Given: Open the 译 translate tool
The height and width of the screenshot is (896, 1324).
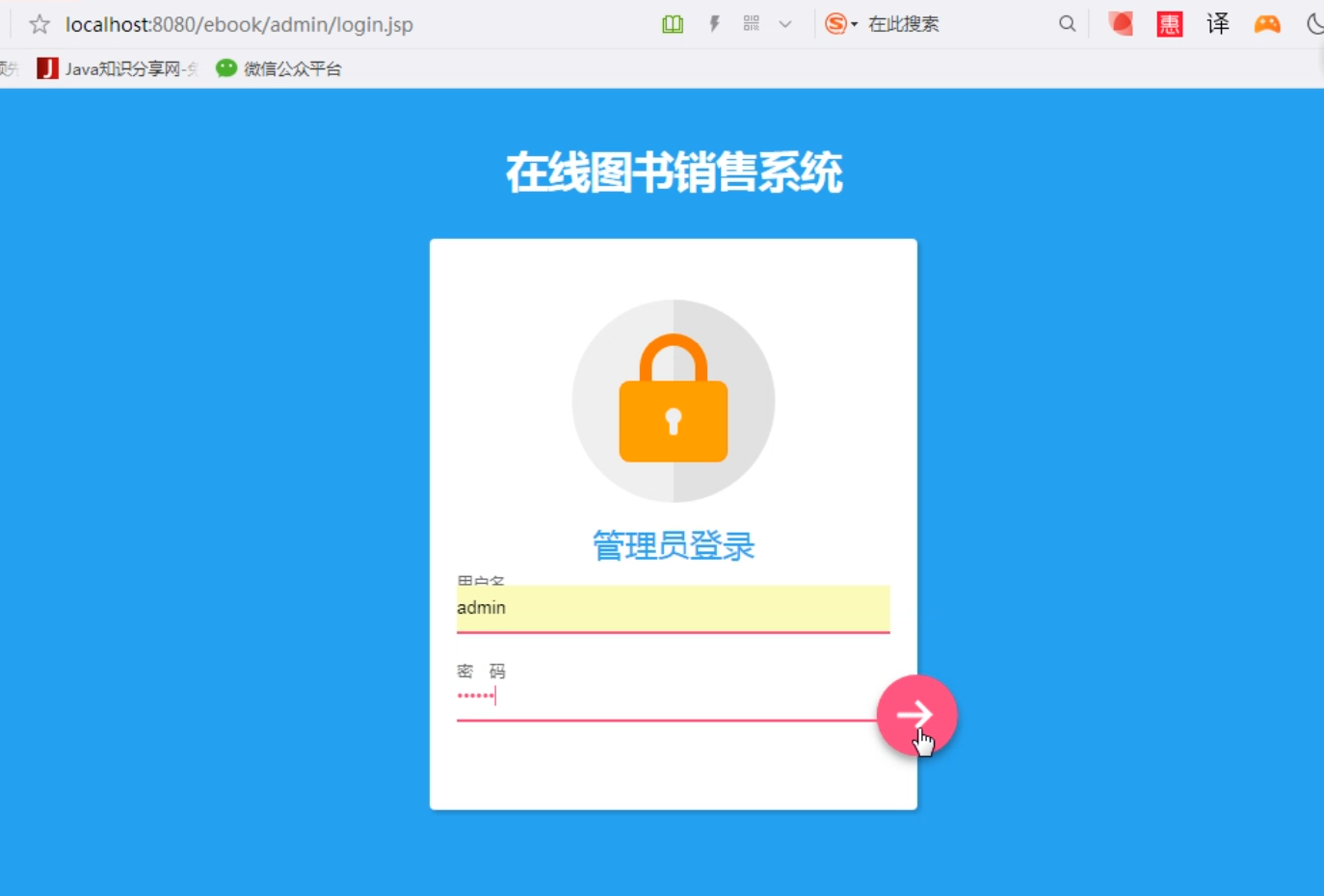Looking at the screenshot, I should tap(1218, 24).
